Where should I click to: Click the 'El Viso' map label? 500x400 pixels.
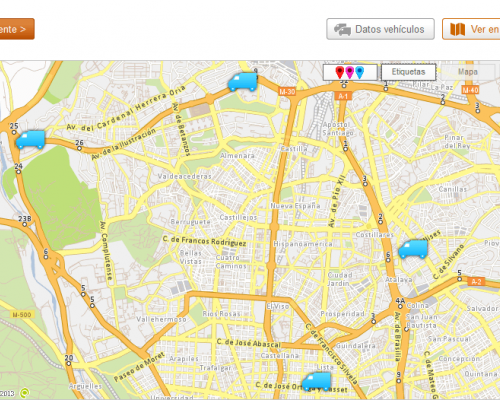coord(278,306)
